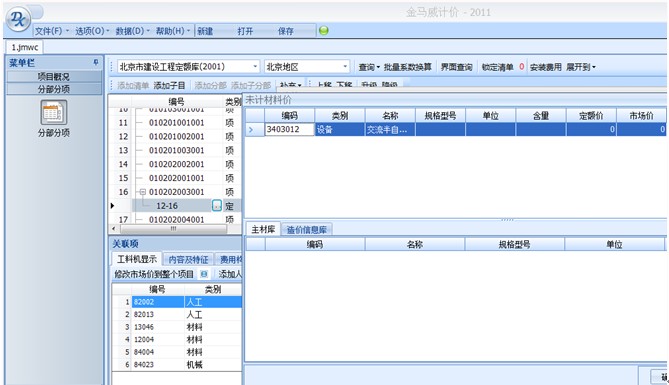Collapse the 010202003001 tree node

point(143,192)
